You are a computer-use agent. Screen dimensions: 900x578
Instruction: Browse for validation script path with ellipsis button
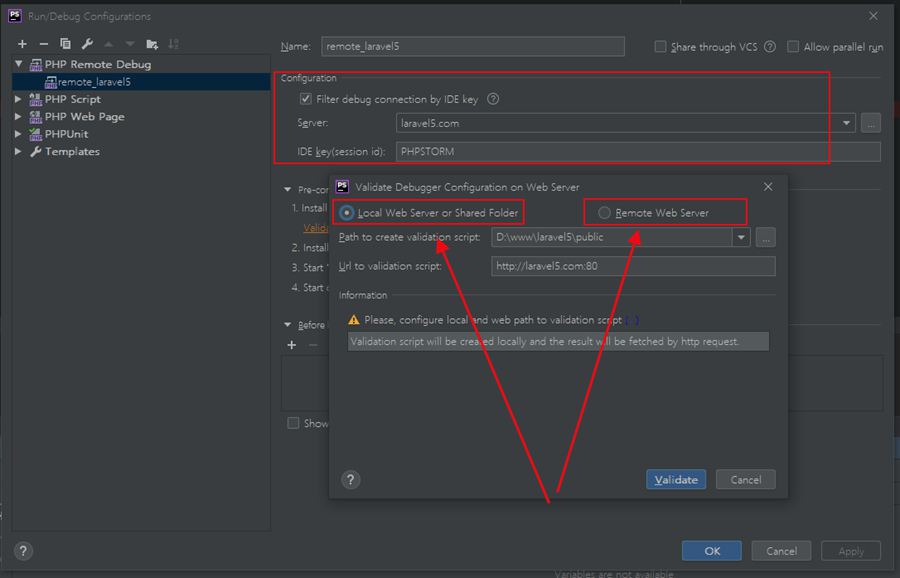coord(766,238)
